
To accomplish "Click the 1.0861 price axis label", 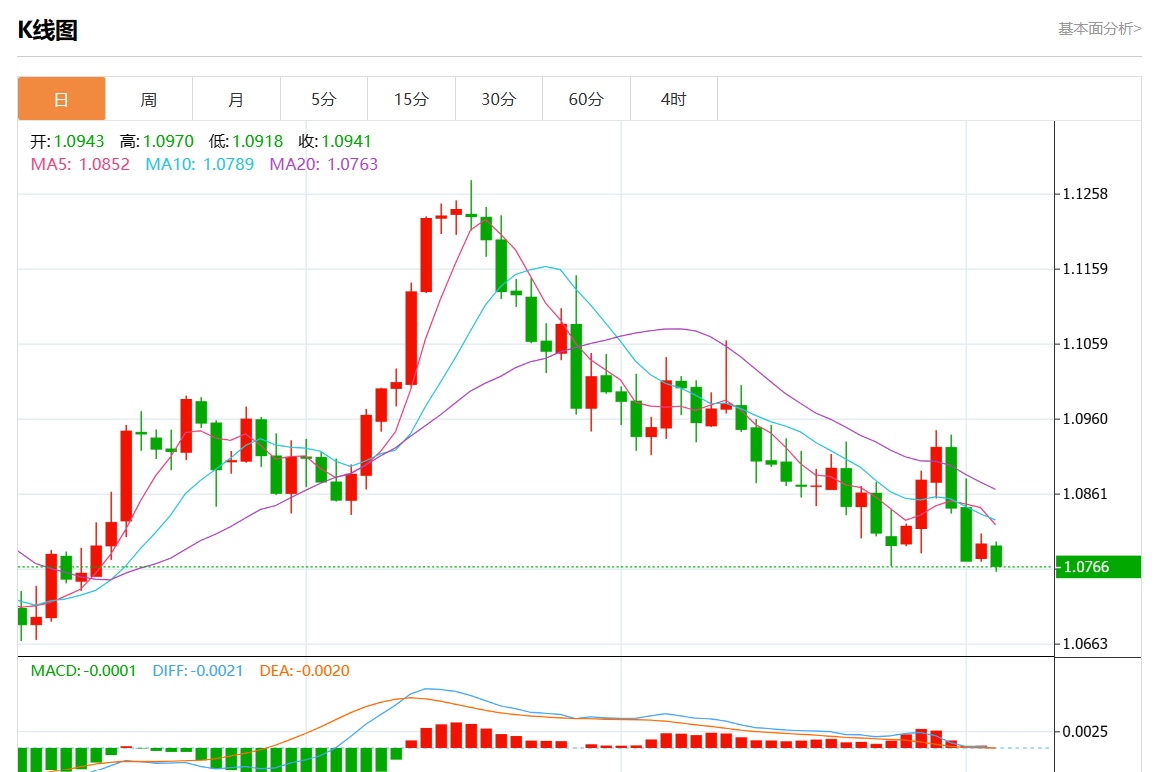I will [x=1085, y=494].
